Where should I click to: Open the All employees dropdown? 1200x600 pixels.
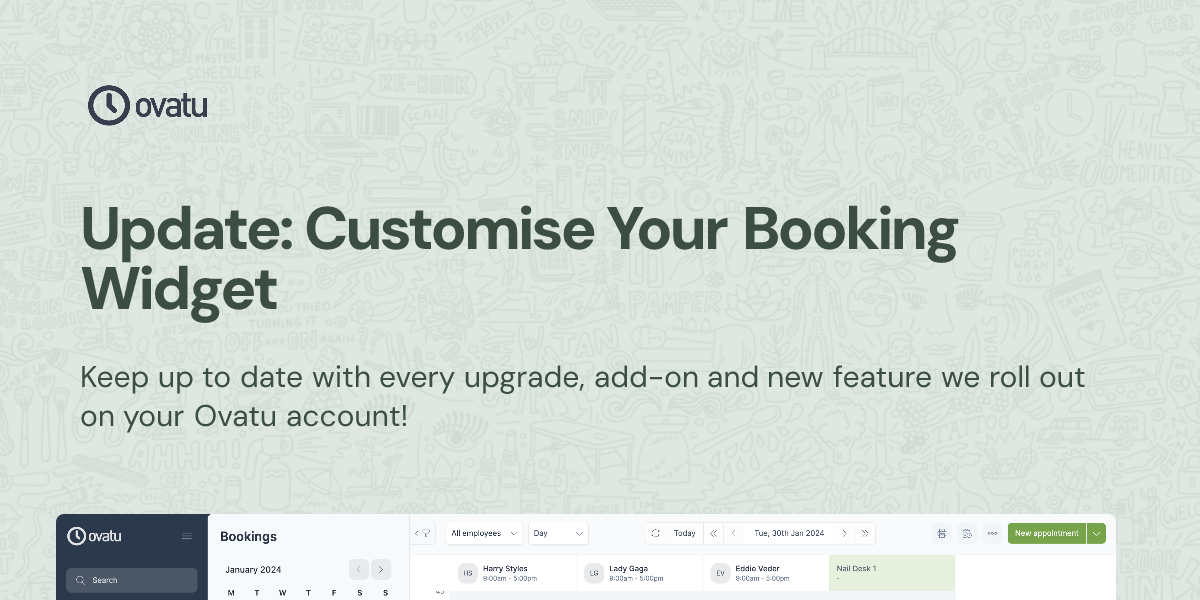[483, 533]
